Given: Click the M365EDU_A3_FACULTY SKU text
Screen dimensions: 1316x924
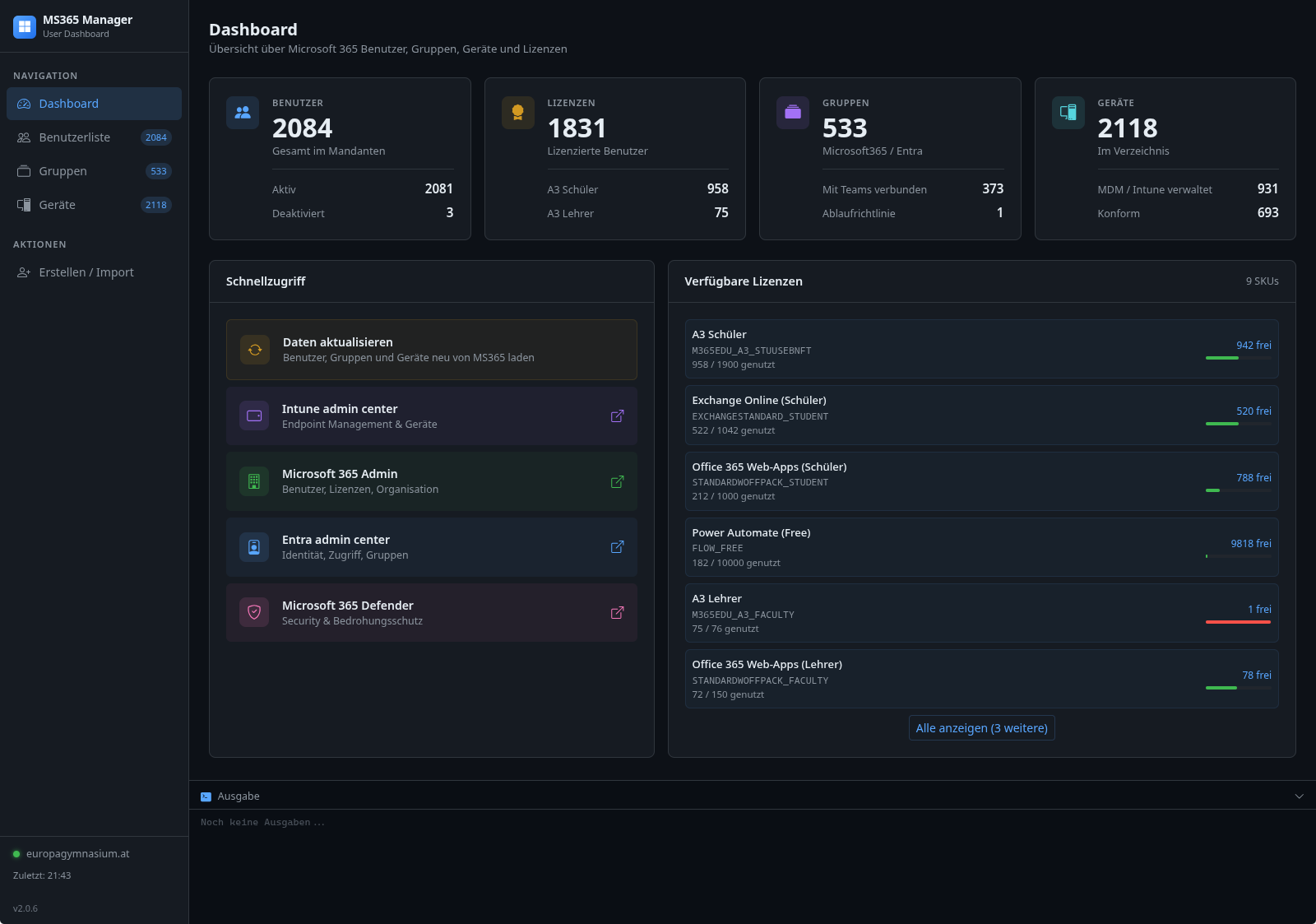Looking at the screenshot, I should coord(744,615).
